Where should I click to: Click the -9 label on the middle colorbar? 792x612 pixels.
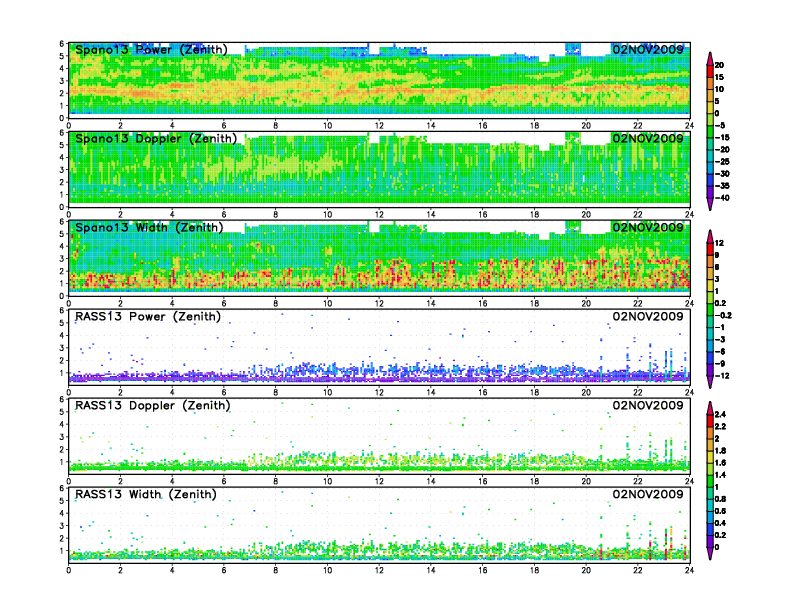click(720, 364)
